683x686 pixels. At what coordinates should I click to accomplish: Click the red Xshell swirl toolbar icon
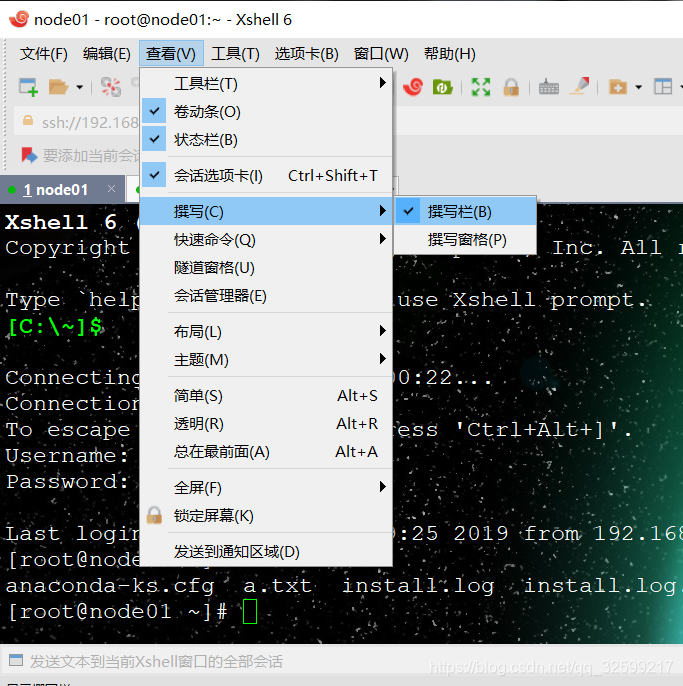click(x=413, y=87)
